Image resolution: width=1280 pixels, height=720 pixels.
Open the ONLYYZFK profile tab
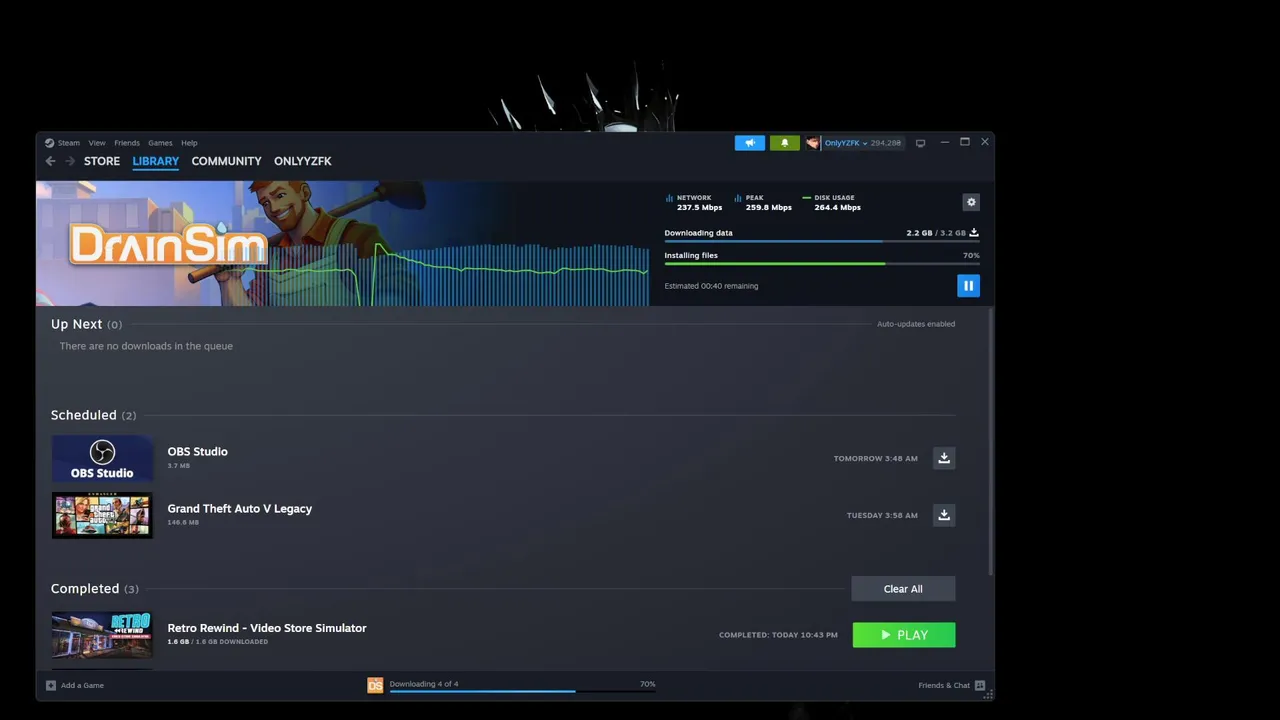pyautogui.click(x=303, y=161)
